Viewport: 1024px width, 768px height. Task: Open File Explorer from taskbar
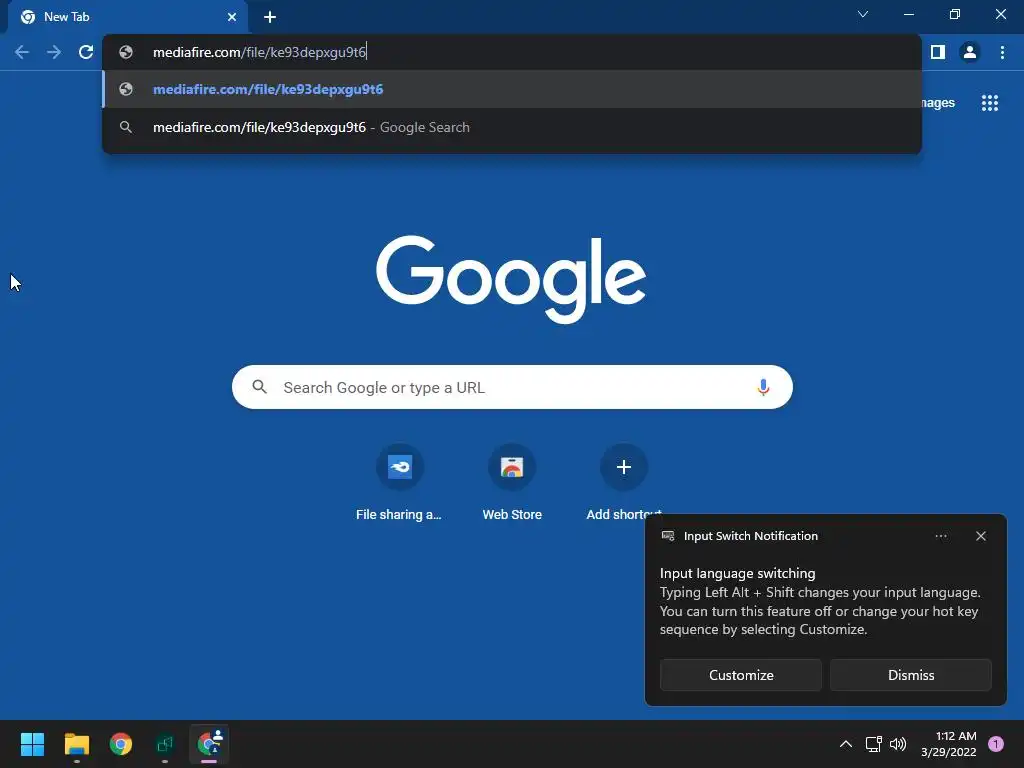point(76,744)
